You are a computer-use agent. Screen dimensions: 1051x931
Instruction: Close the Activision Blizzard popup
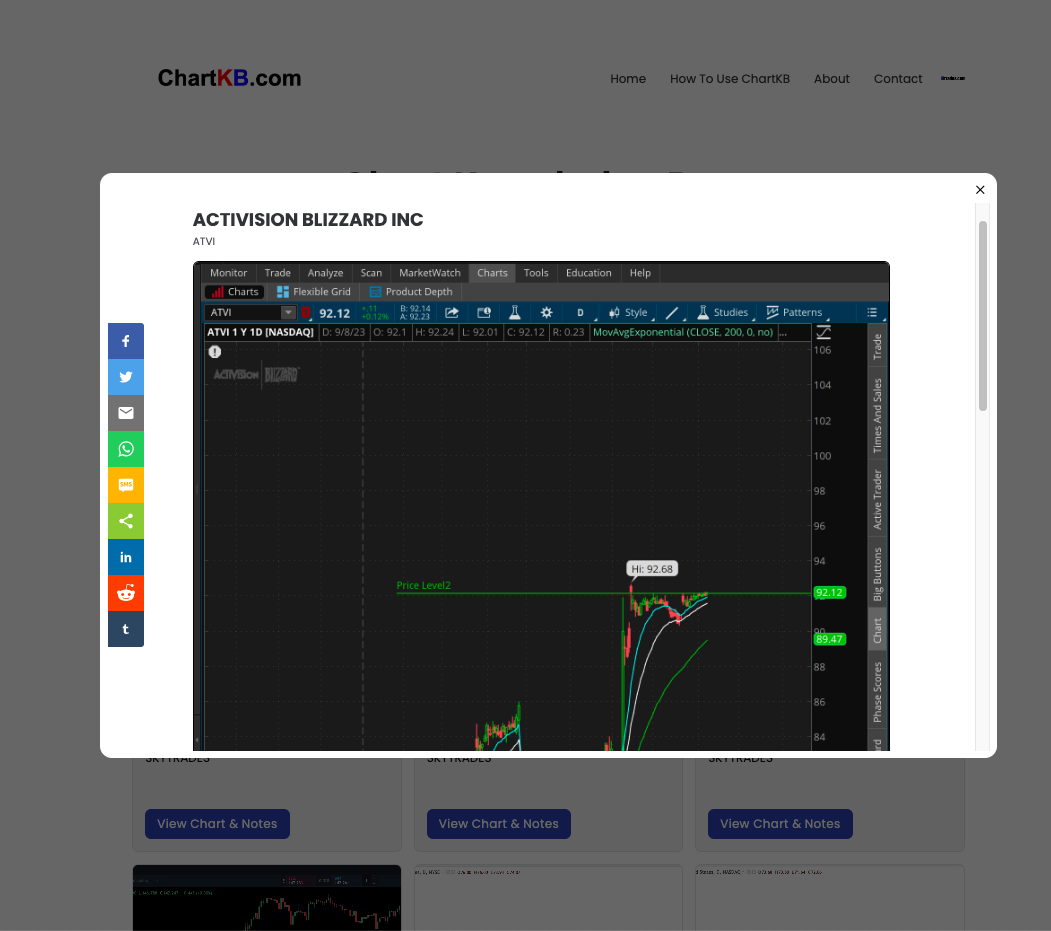click(980, 190)
